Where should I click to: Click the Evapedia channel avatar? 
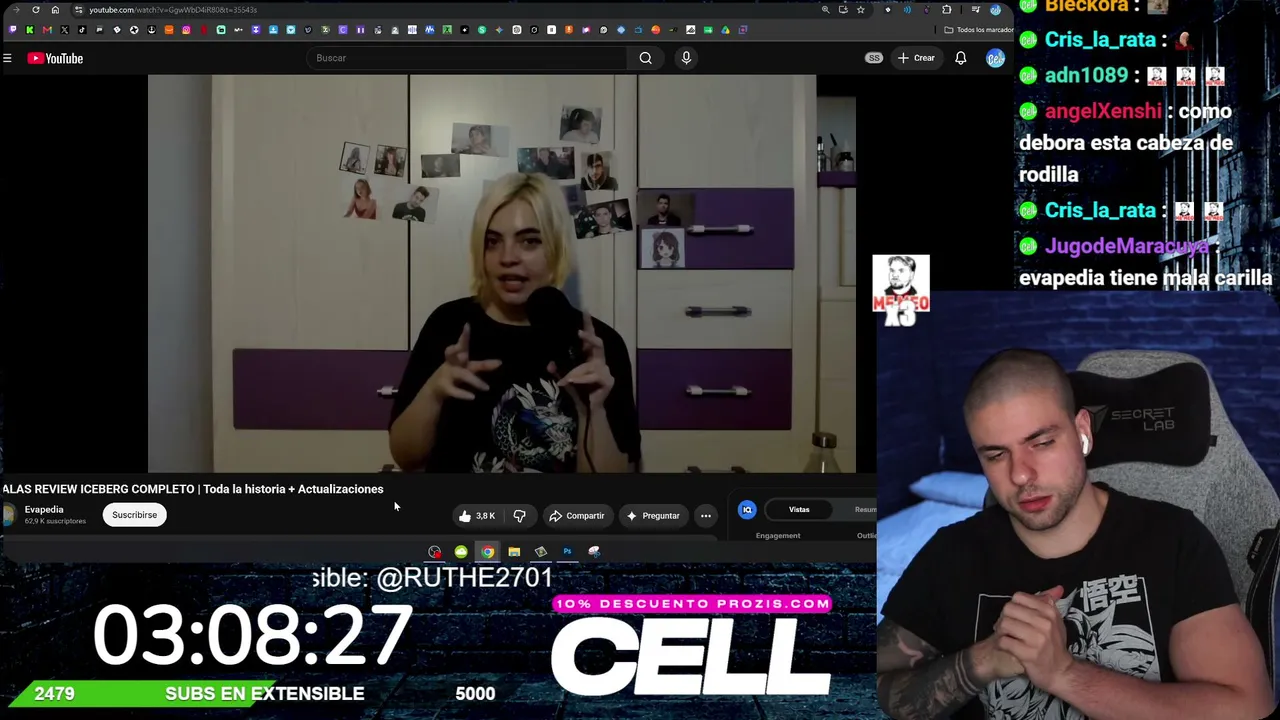[x=9, y=514]
